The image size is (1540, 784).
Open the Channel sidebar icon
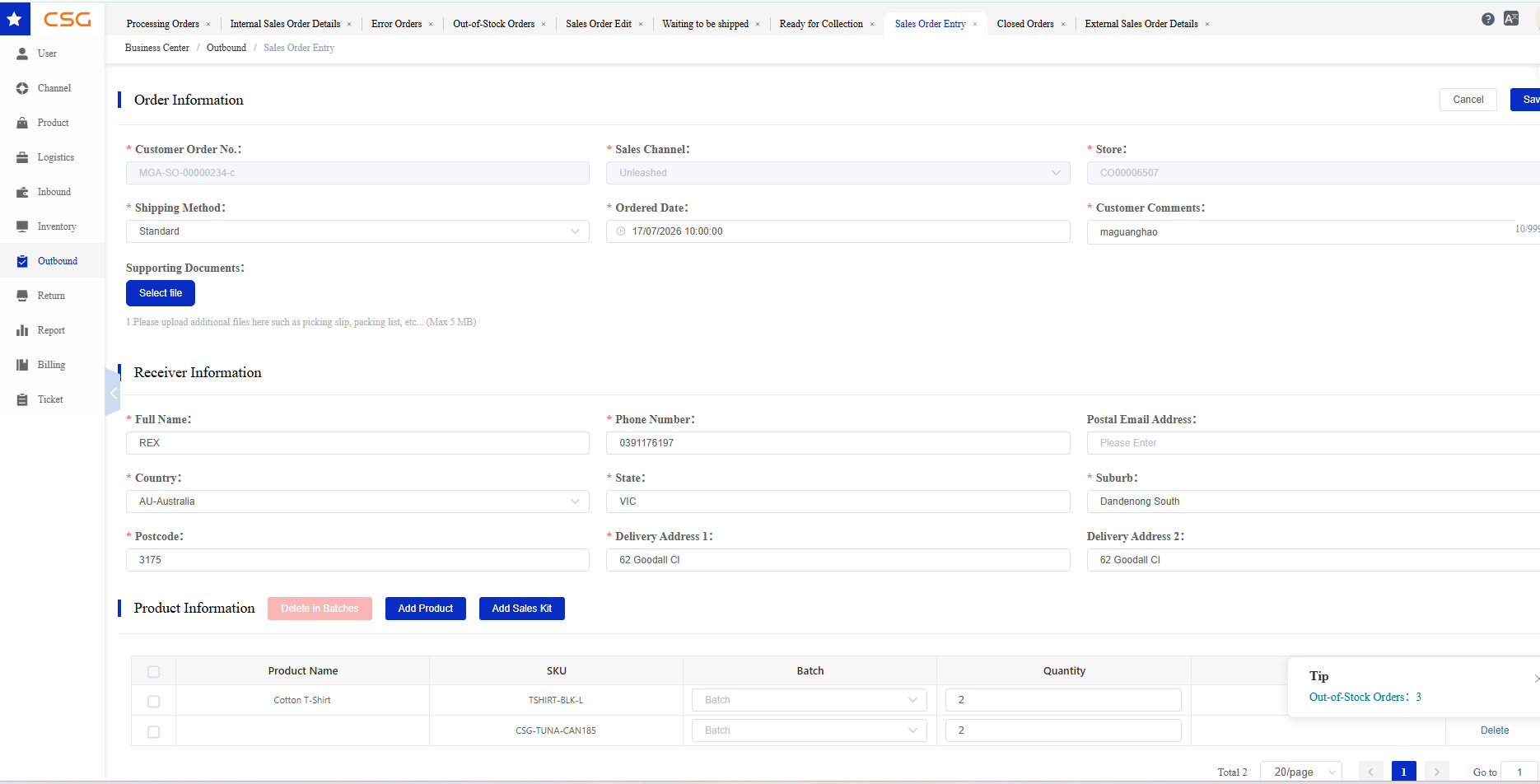[x=22, y=88]
